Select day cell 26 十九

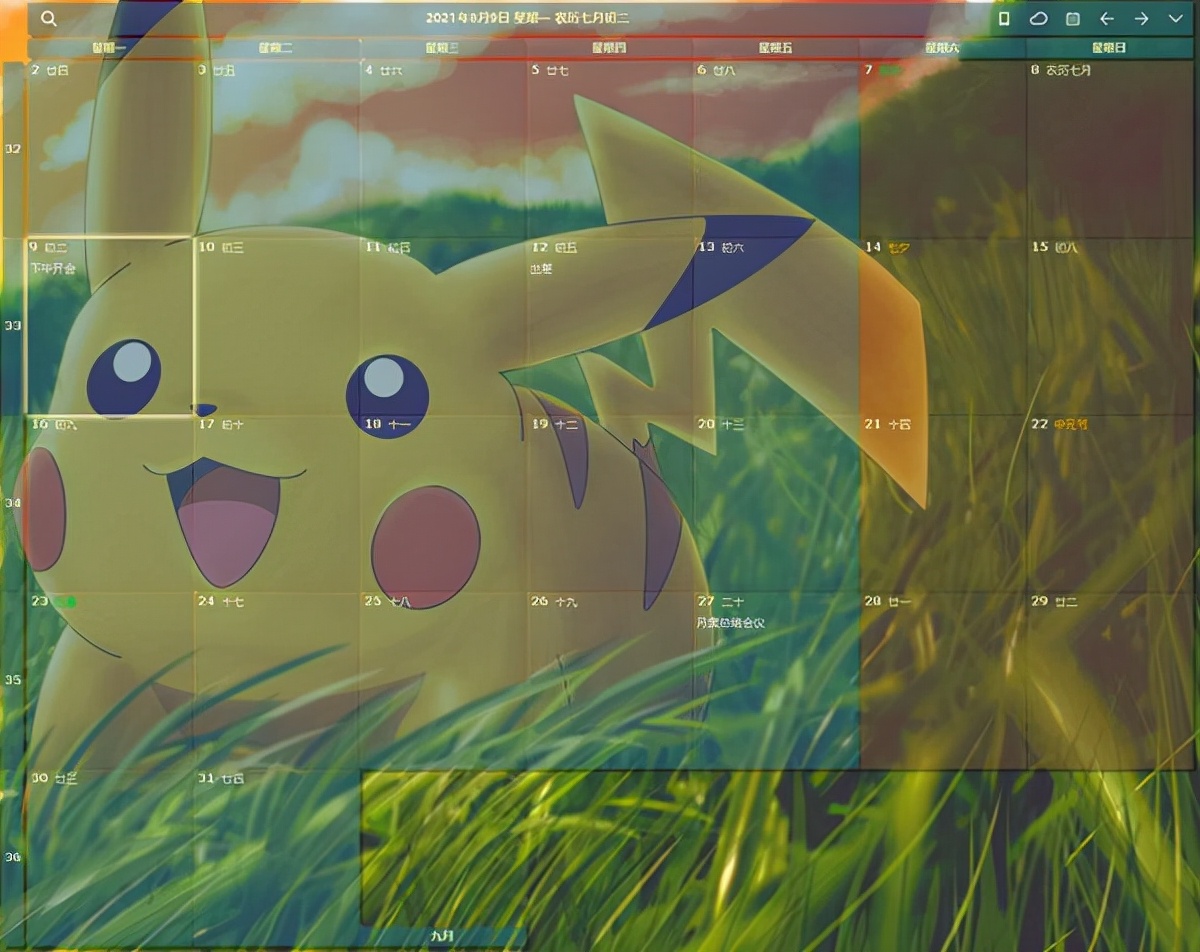pos(609,680)
